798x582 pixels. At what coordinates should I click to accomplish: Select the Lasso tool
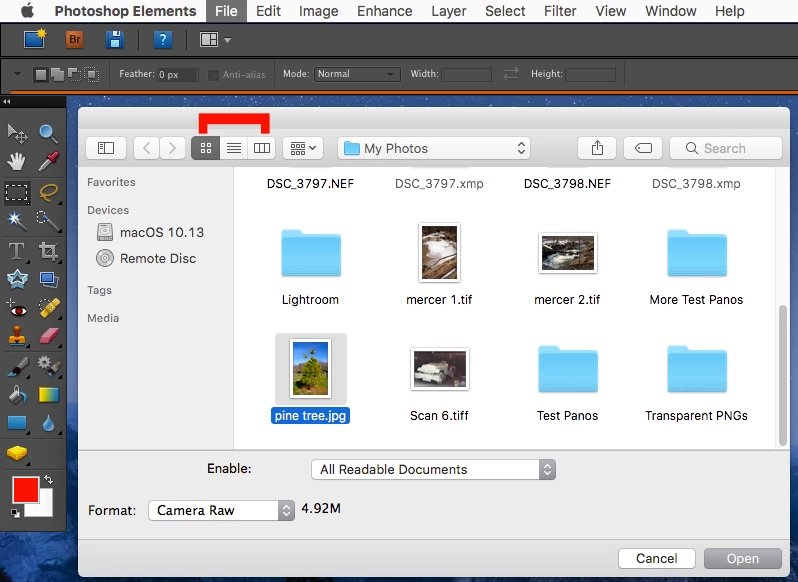[48, 193]
